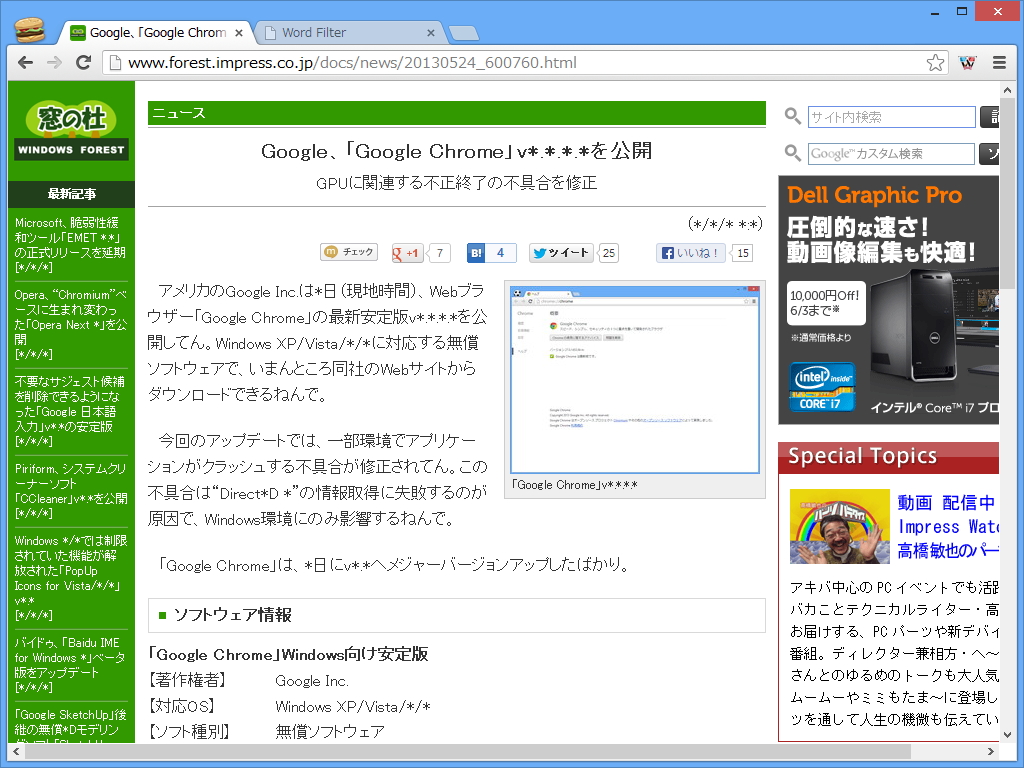Screen dimensions: 1024x768
Task: Open a new tab
Action: tap(464, 33)
